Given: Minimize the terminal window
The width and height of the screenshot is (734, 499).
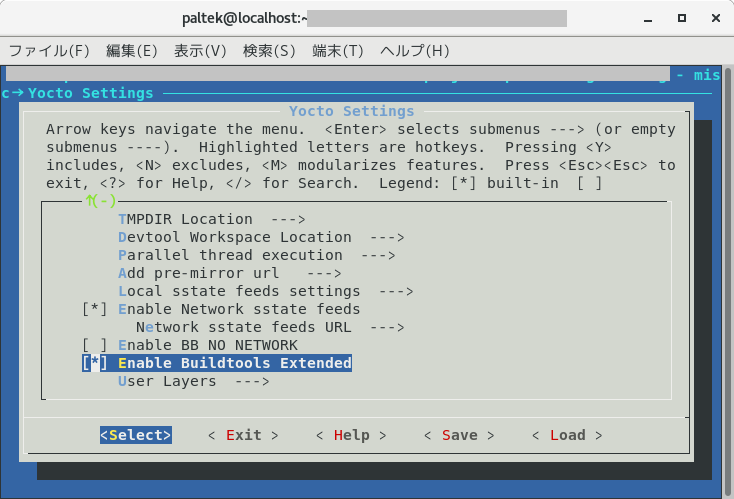Looking at the screenshot, I should (648, 19).
